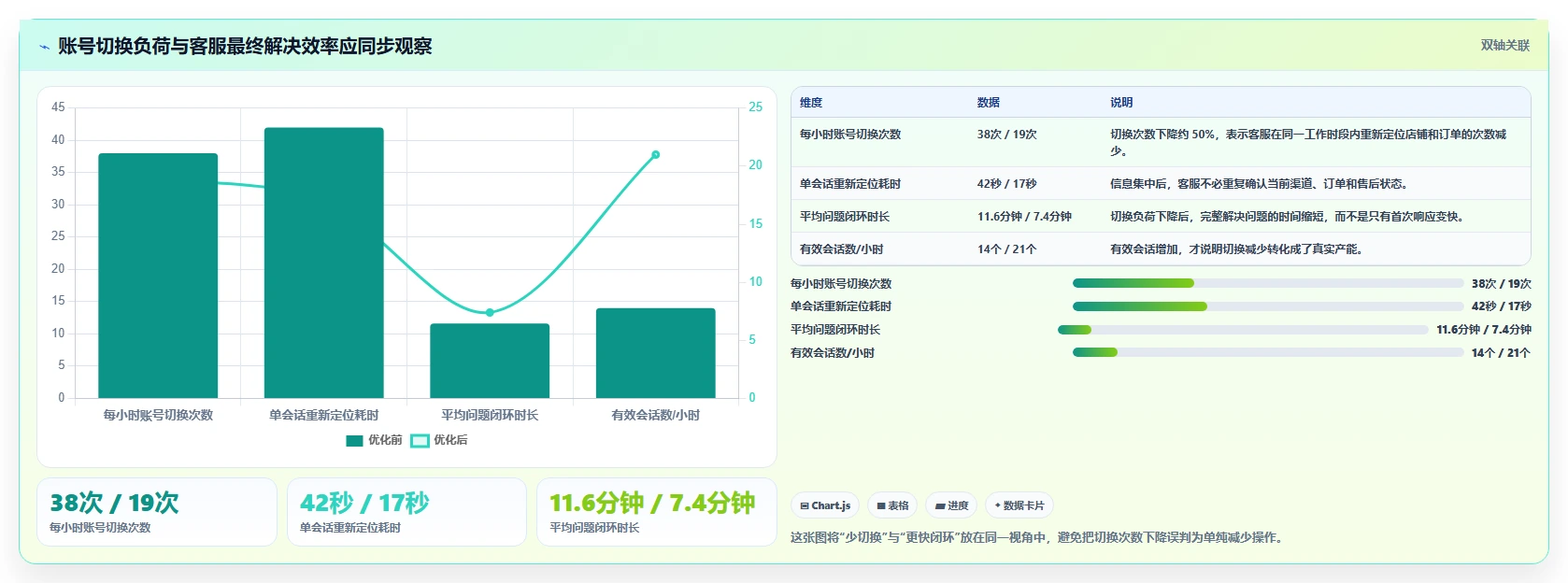
Task: Click the card title 账号切换负荷与客服最终解决效率应同步观察
Action: click(x=245, y=47)
